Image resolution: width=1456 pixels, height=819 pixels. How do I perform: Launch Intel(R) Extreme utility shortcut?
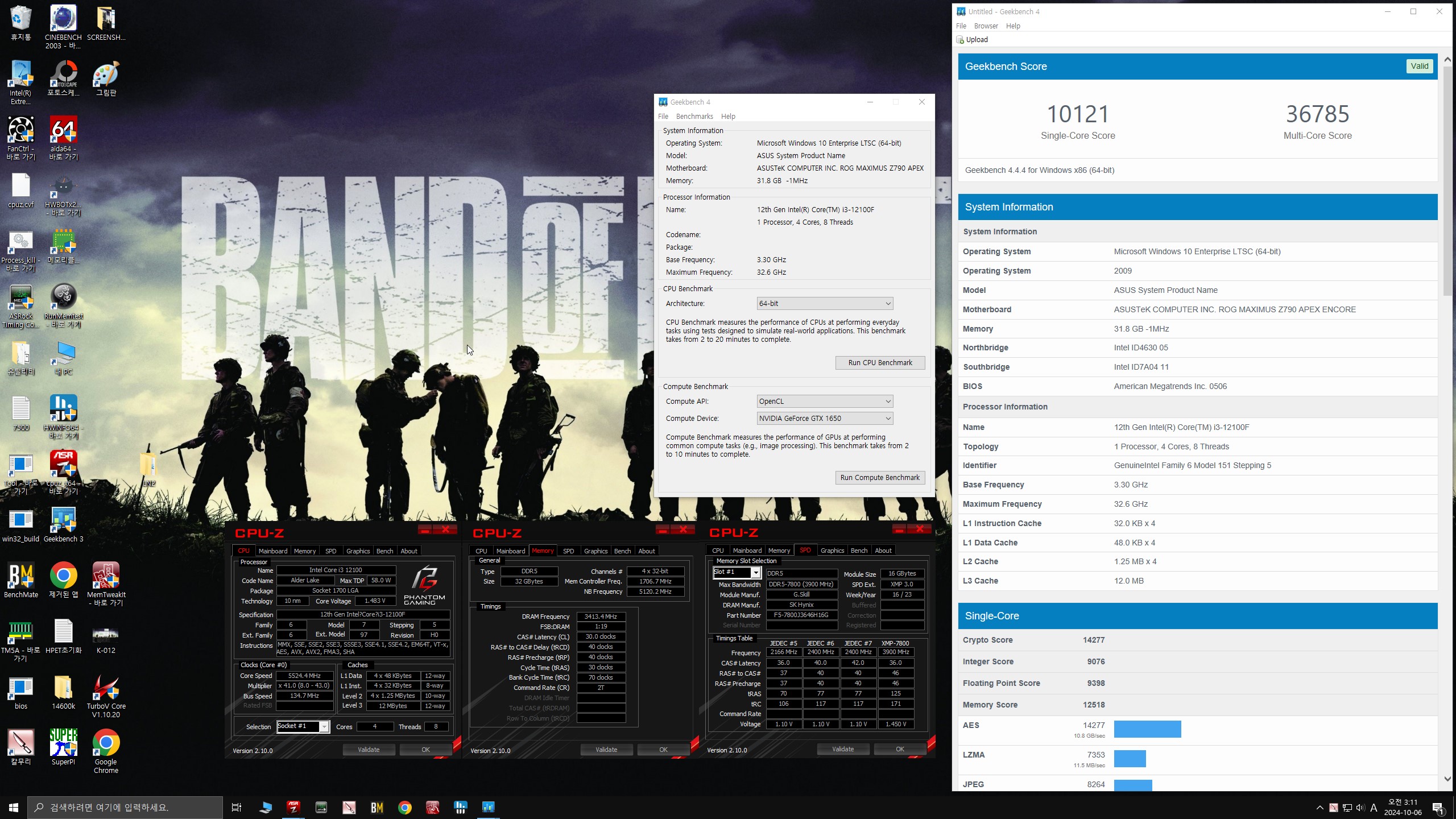tap(21, 82)
